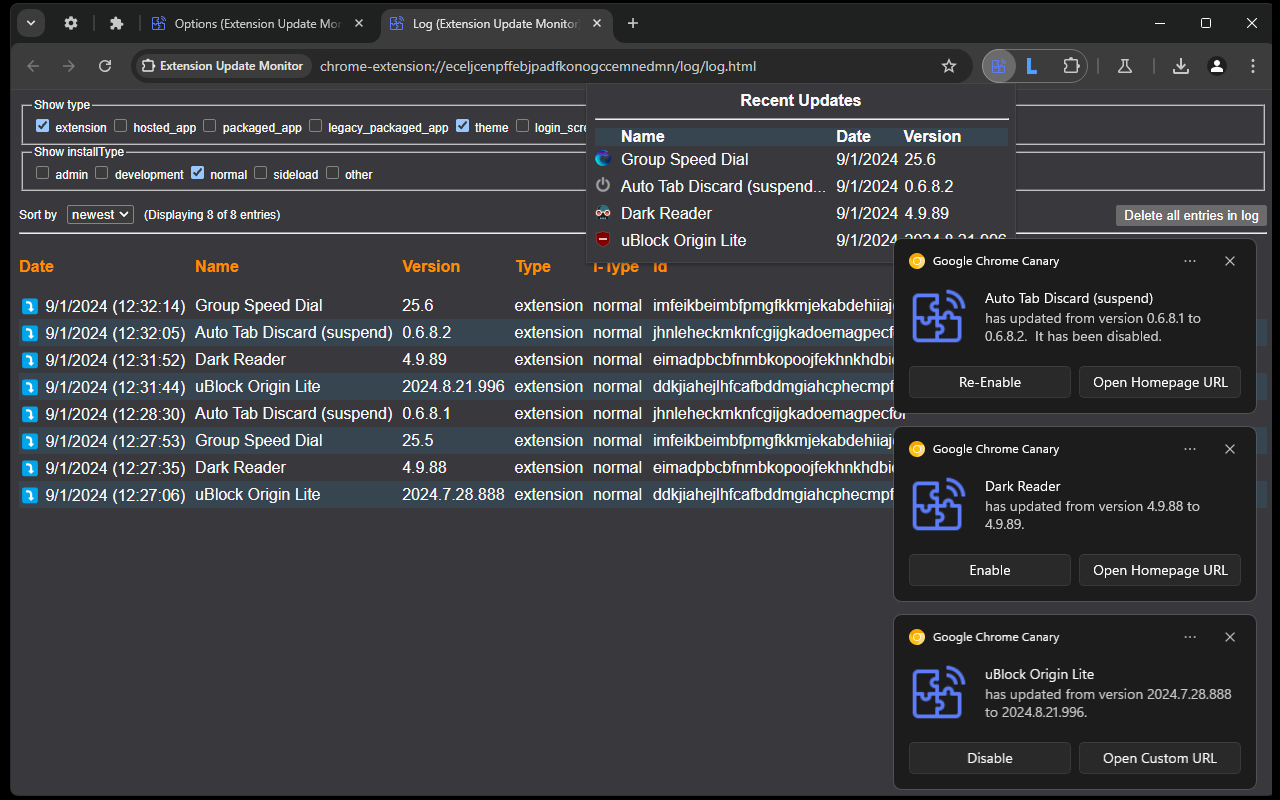Open Chrome Labs flask icon

pos(1125,66)
